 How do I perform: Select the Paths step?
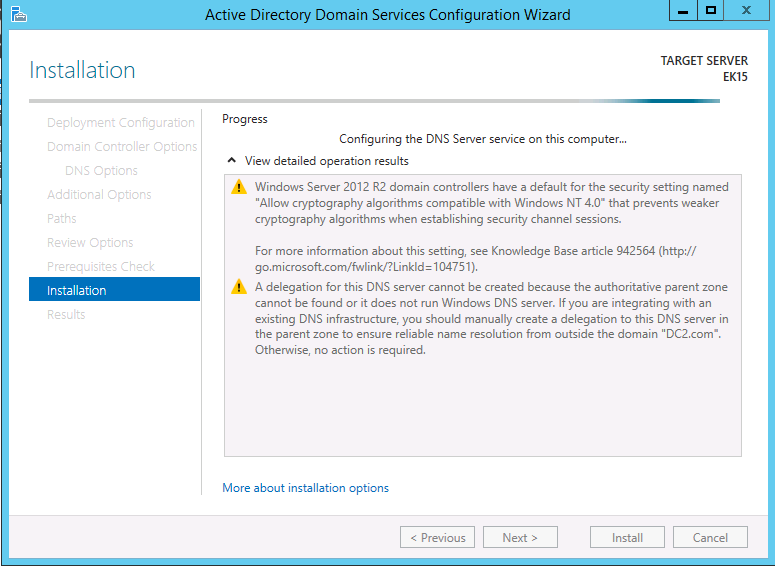(62, 218)
